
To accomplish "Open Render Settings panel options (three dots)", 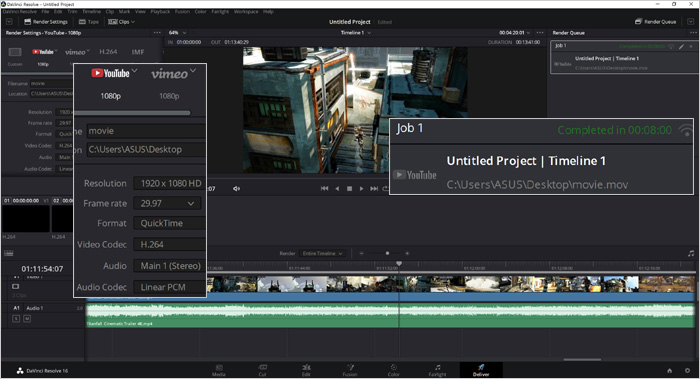I will tap(157, 33).
